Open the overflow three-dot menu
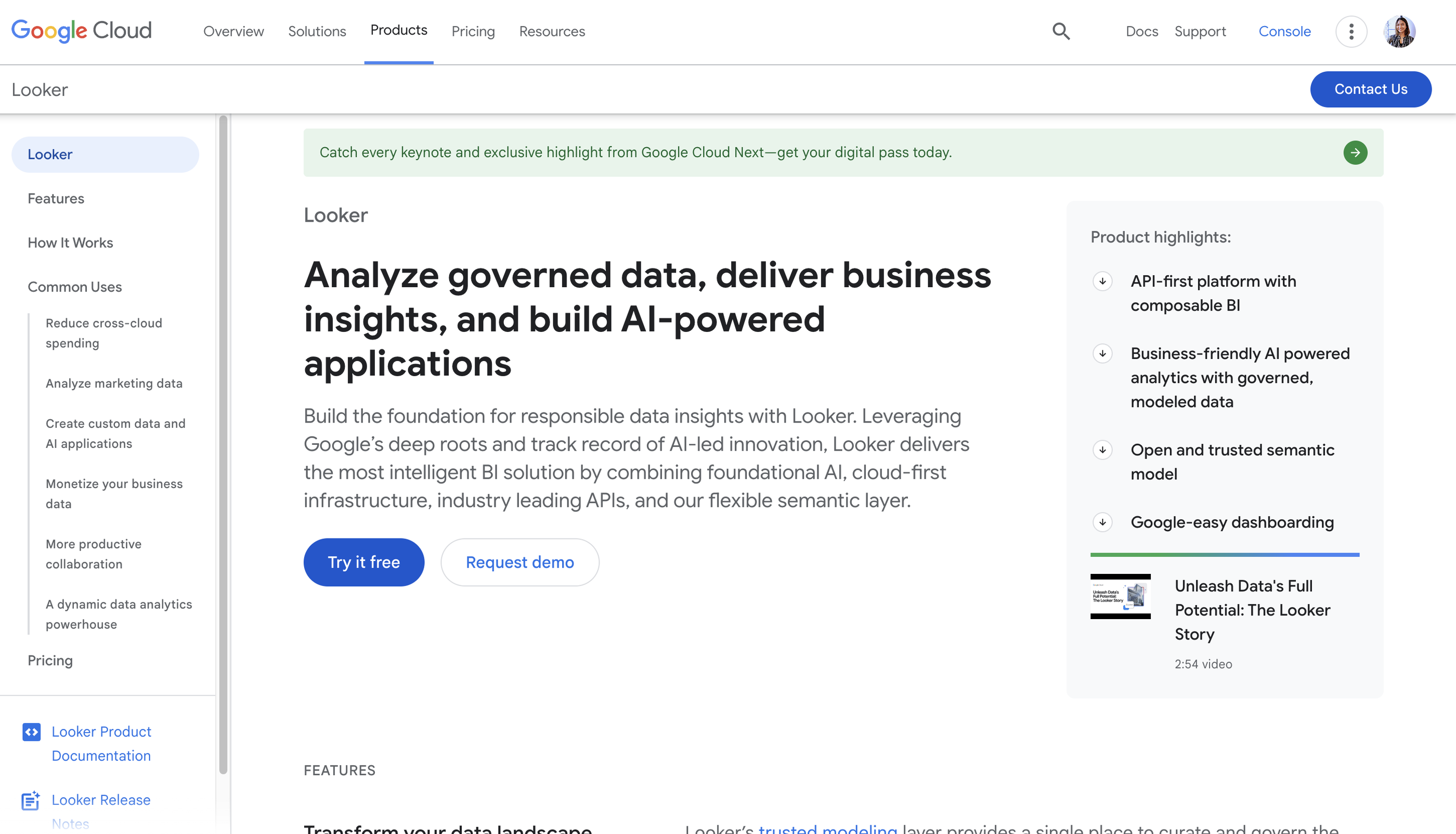The height and width of the screenshot is (834, 1456). (x=1351, y=32)
